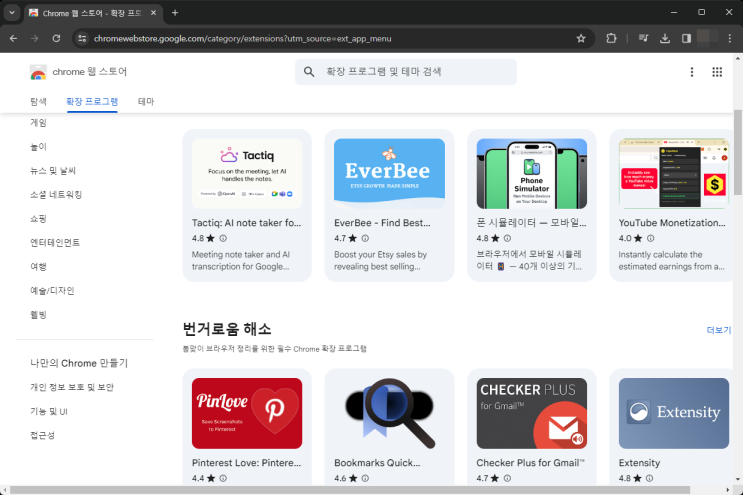Open Bookmarks Quick magnifier thumbnail
The height and width of the screenshot is (495, 743).
point(389,413)
